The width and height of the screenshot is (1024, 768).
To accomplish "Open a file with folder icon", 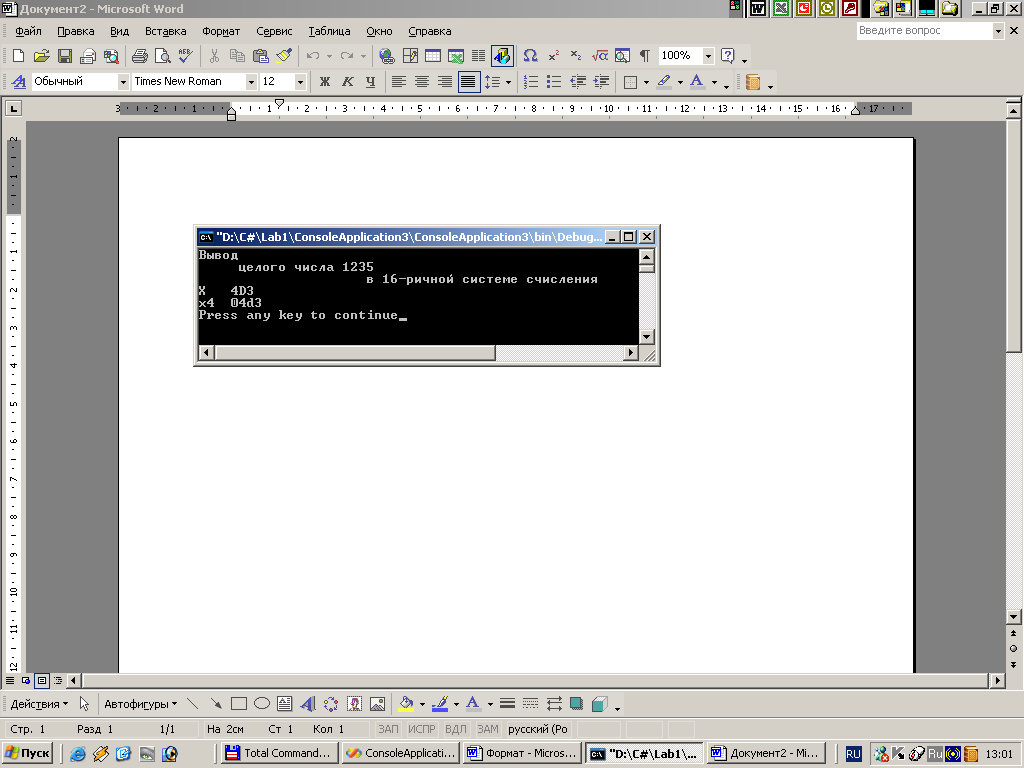I will (41, 56).
